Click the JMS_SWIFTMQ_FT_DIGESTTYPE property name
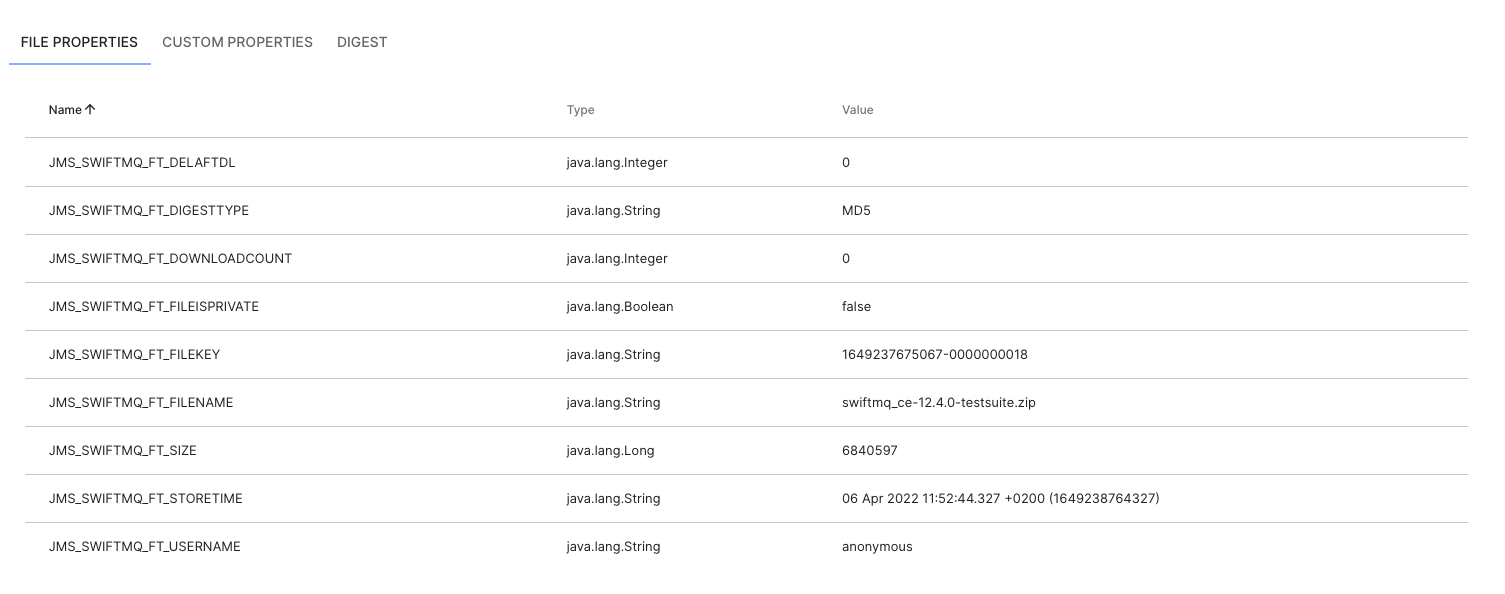The width and height of the screenshot is (1505, 594). 148,211
